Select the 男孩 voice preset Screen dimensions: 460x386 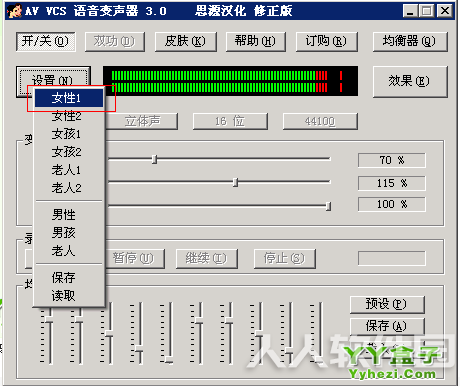coord(69,233)
